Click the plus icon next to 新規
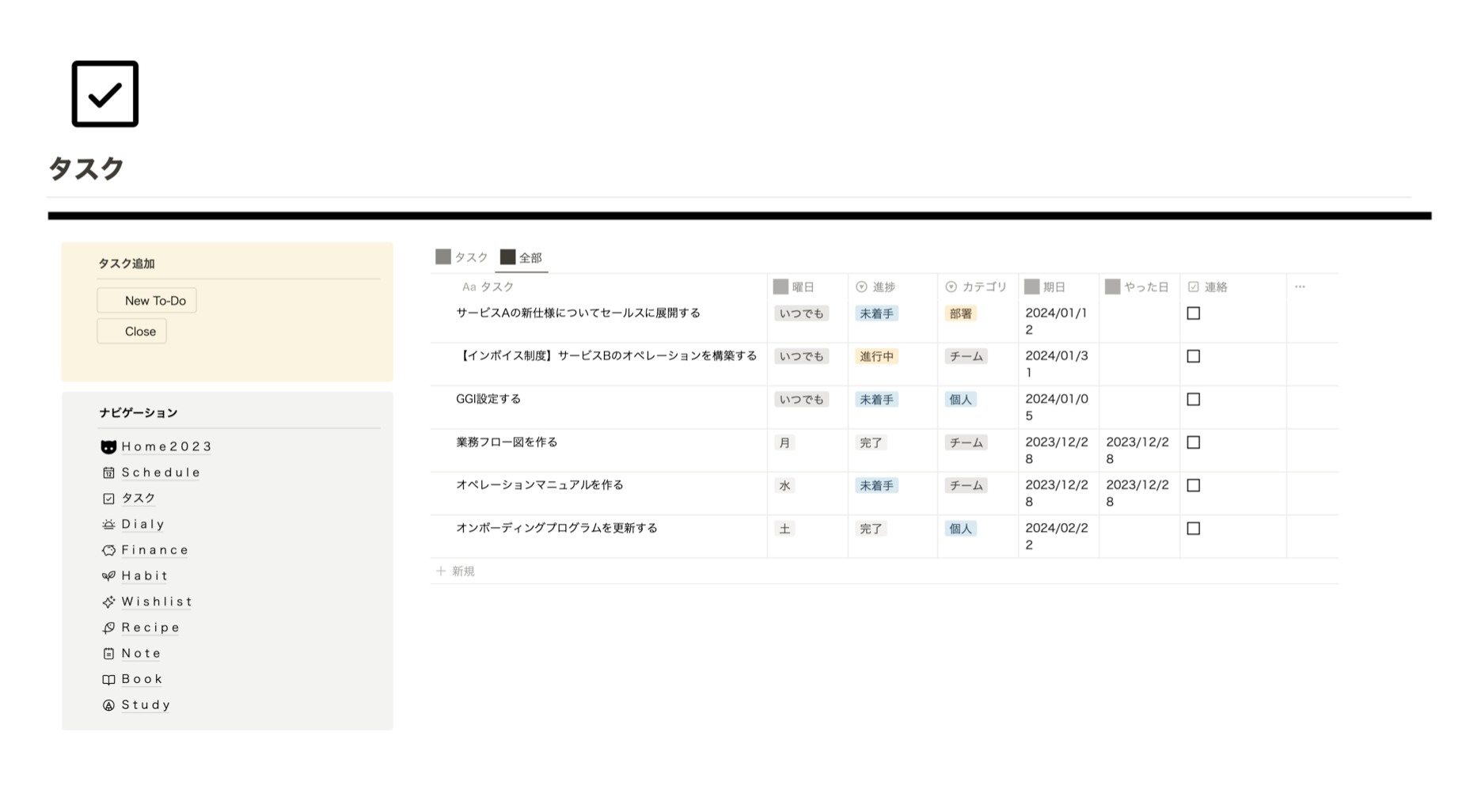 (x=441, y=571)
